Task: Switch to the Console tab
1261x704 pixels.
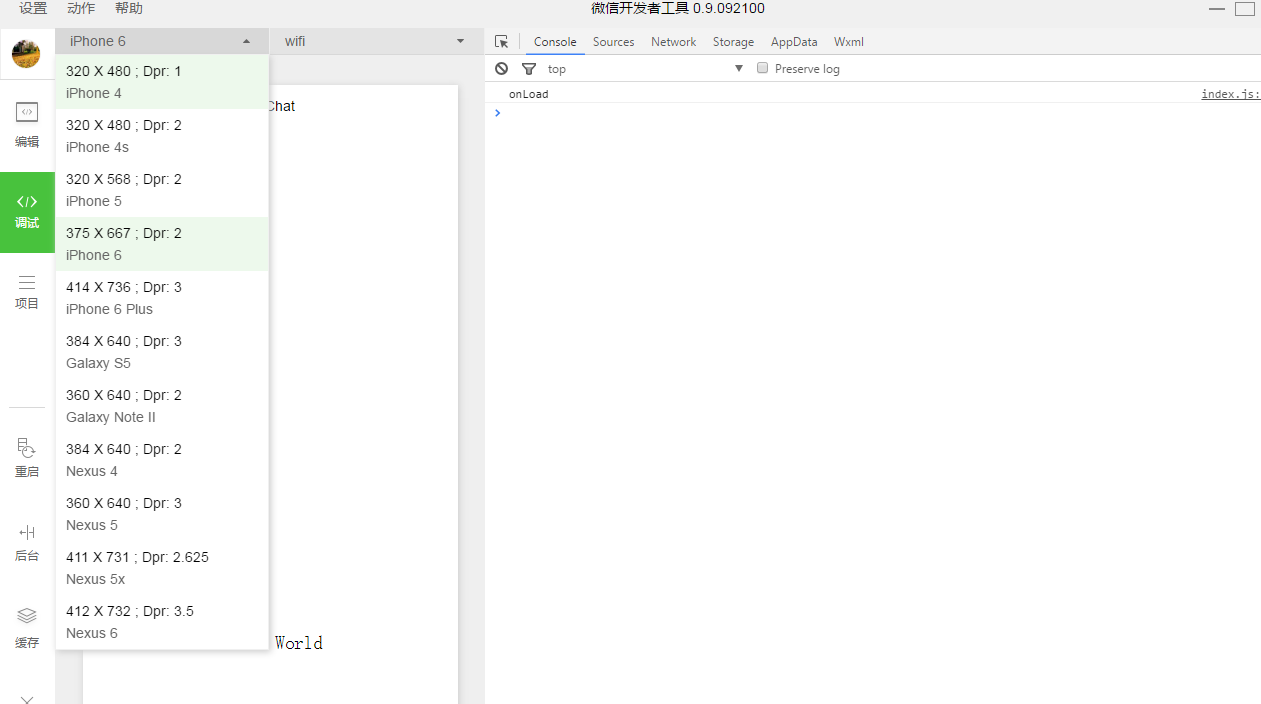Action: tap(555, 42)
